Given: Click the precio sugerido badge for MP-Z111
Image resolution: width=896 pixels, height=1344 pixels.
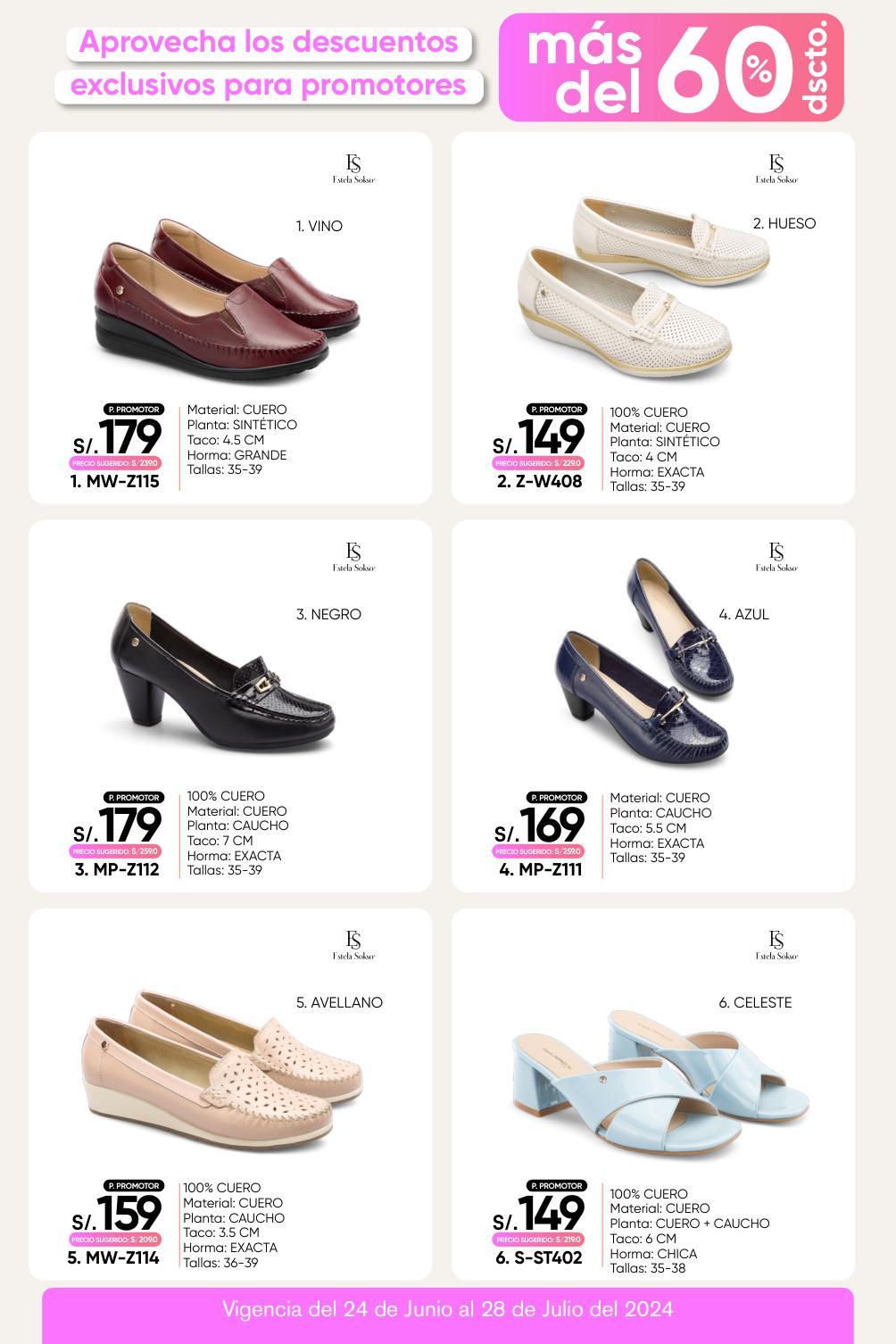Looking at the screenshot, I should click(x=539, y=851).
